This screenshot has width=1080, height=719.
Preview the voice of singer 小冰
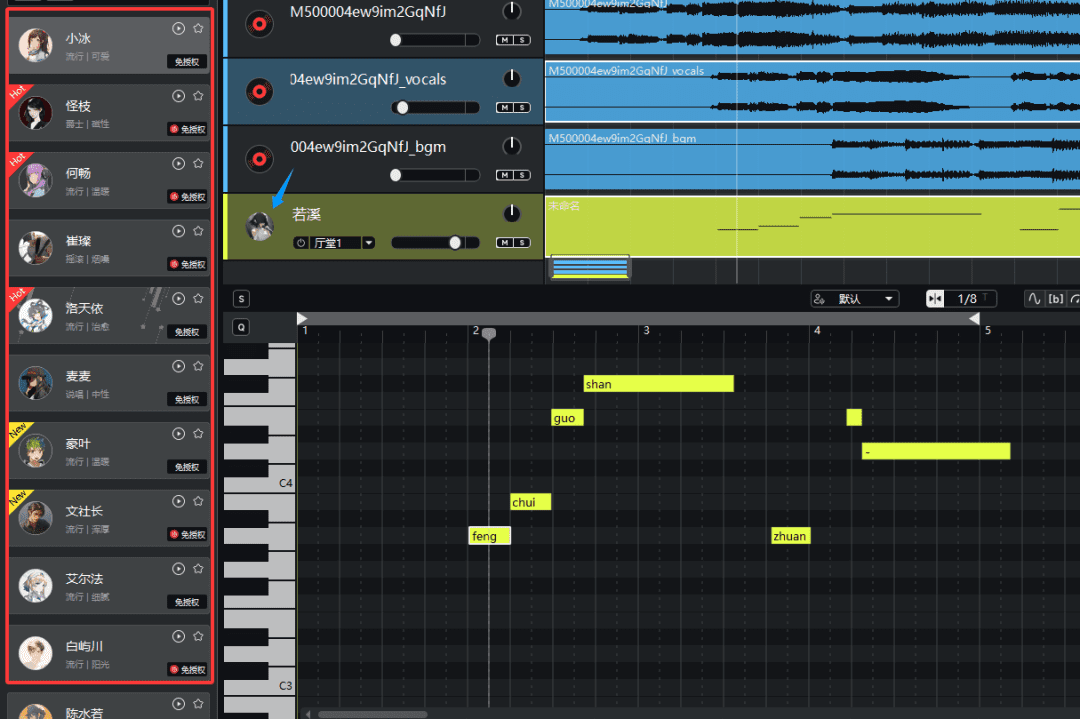click(x=178, y=28)
